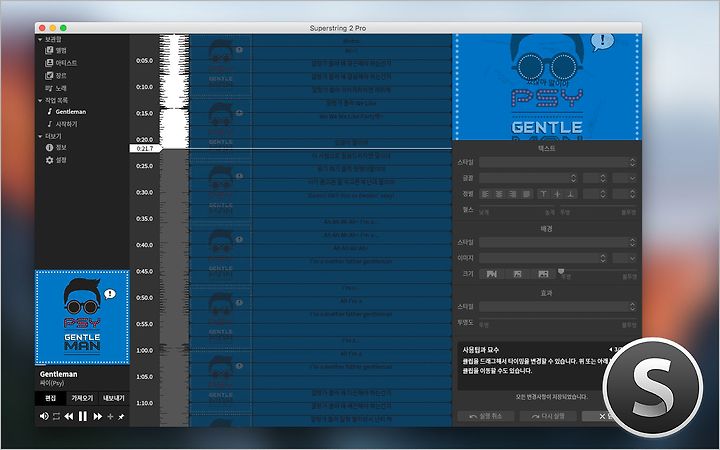
Task: Click the last stepper in the 정렬 row
Action: click(624, 194)
